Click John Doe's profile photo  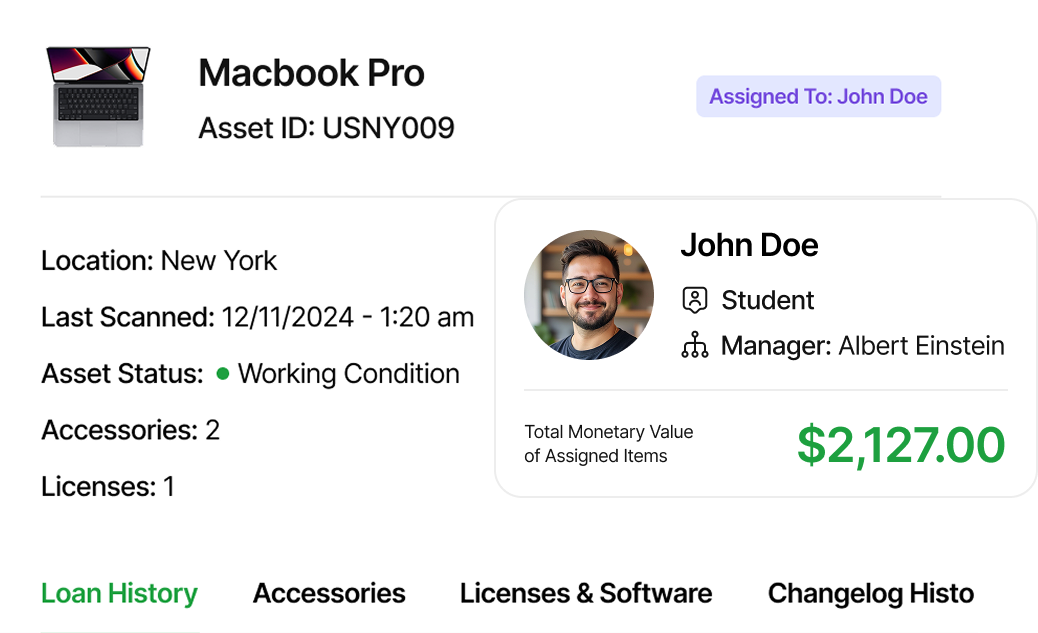click(588, 295)
